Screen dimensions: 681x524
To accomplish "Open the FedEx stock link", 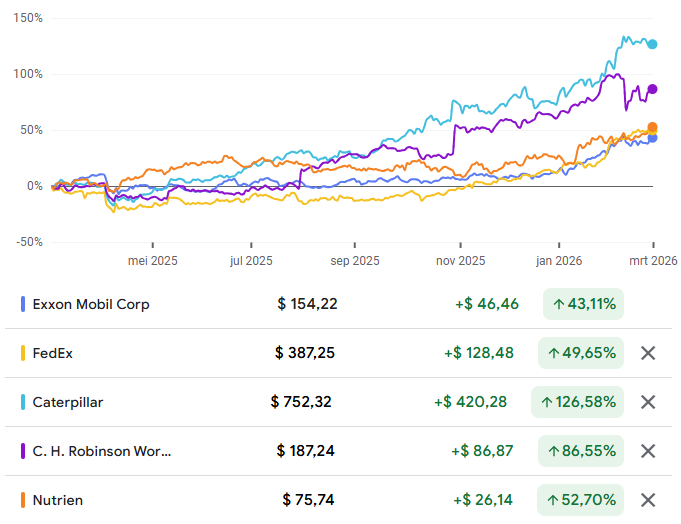I will tap(53, 353).
